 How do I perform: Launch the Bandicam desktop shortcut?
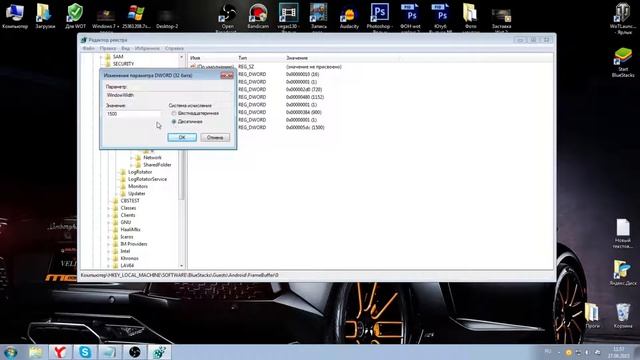(x=258, y=16)
